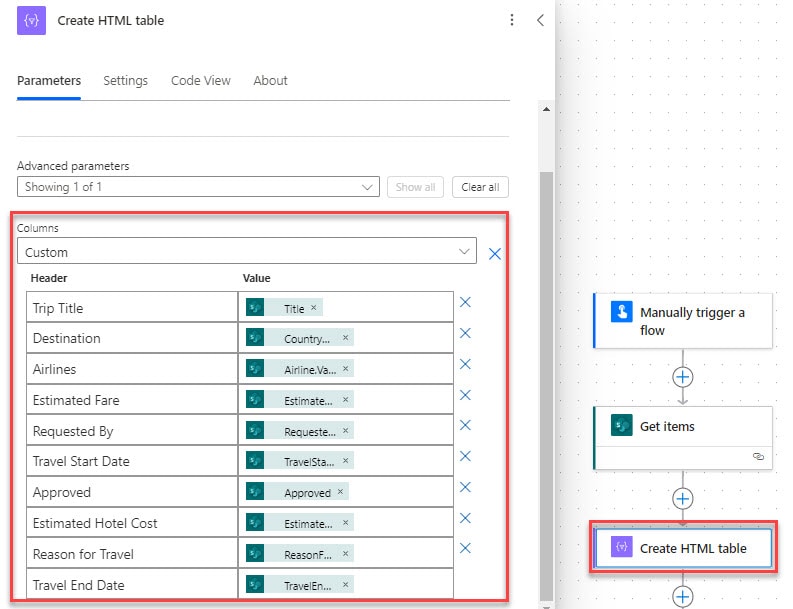Remove the token in the Estimated Hotel Cost value
Image resolution: width=793 pixels, height=609 pixels.
[345, 523]
